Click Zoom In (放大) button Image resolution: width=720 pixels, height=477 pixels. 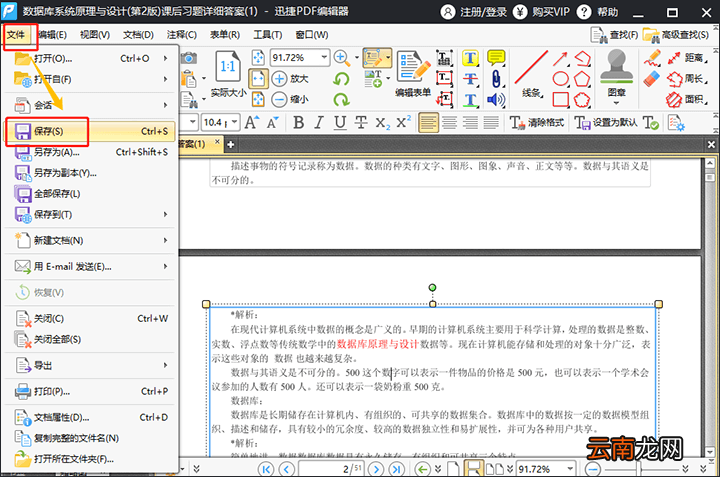[x=290, y=79]
